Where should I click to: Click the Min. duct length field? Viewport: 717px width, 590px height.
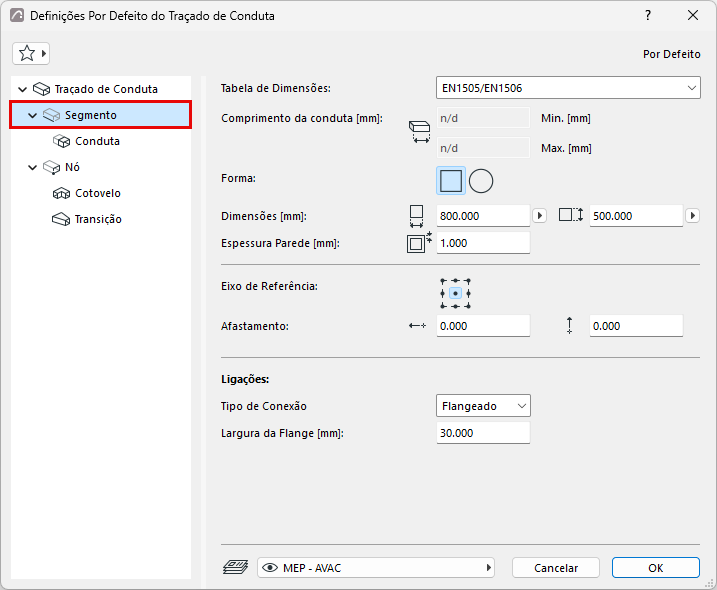(x=483, y=118)
